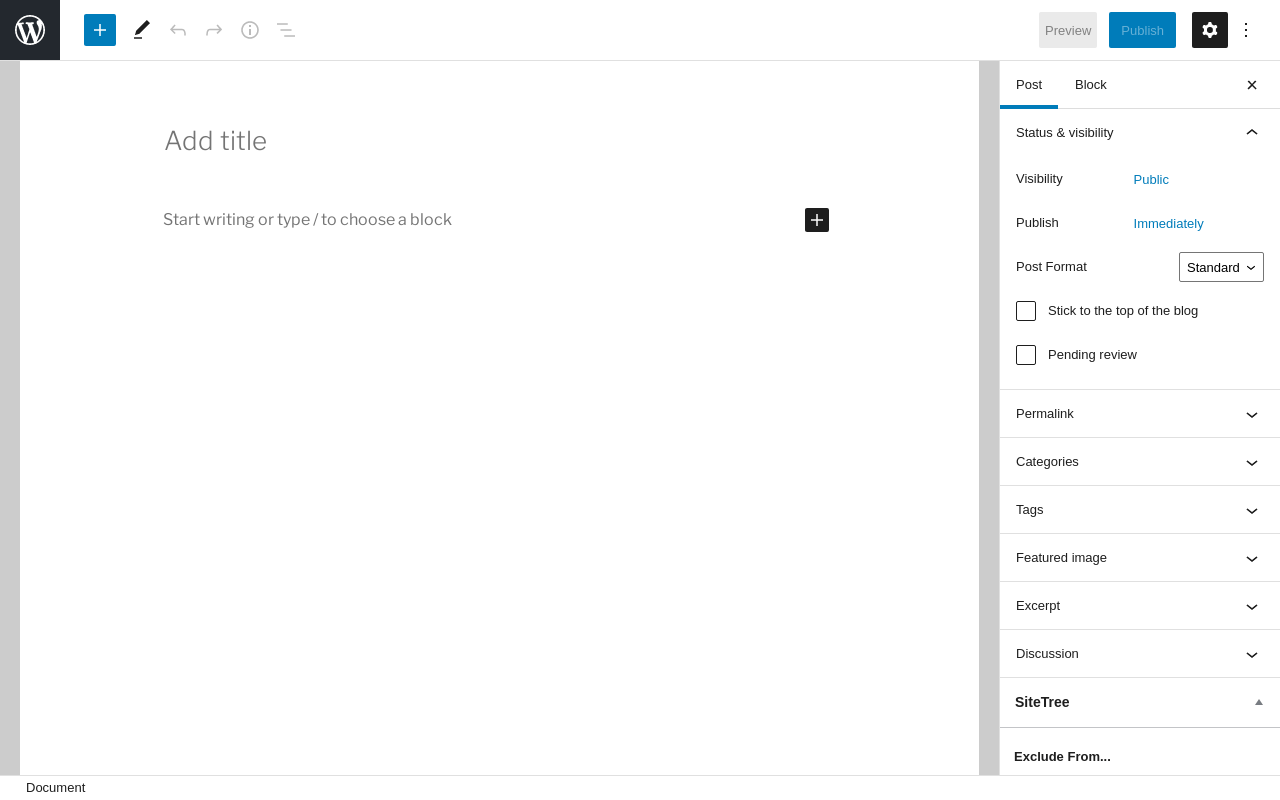Screen dimensions: 1280x800
Task: Undo the last change
Action: pos(178,30)
